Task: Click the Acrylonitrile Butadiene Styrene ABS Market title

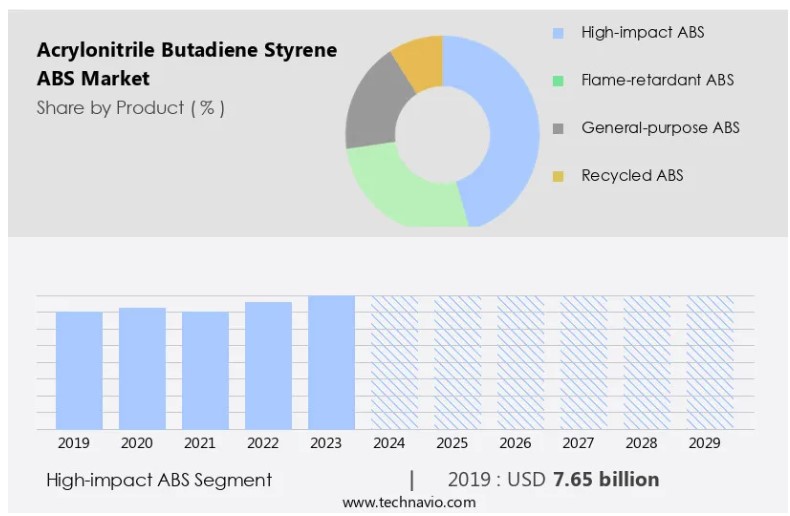Action: coord(186,63)
